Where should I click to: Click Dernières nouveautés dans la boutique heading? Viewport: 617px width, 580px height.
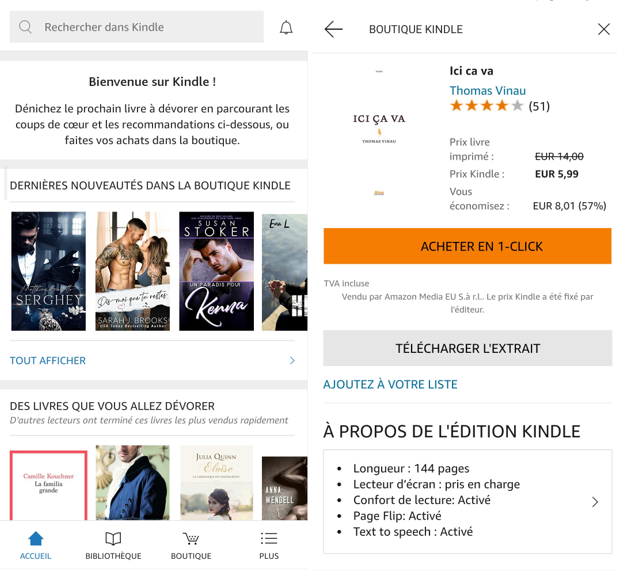pos(150,185)
